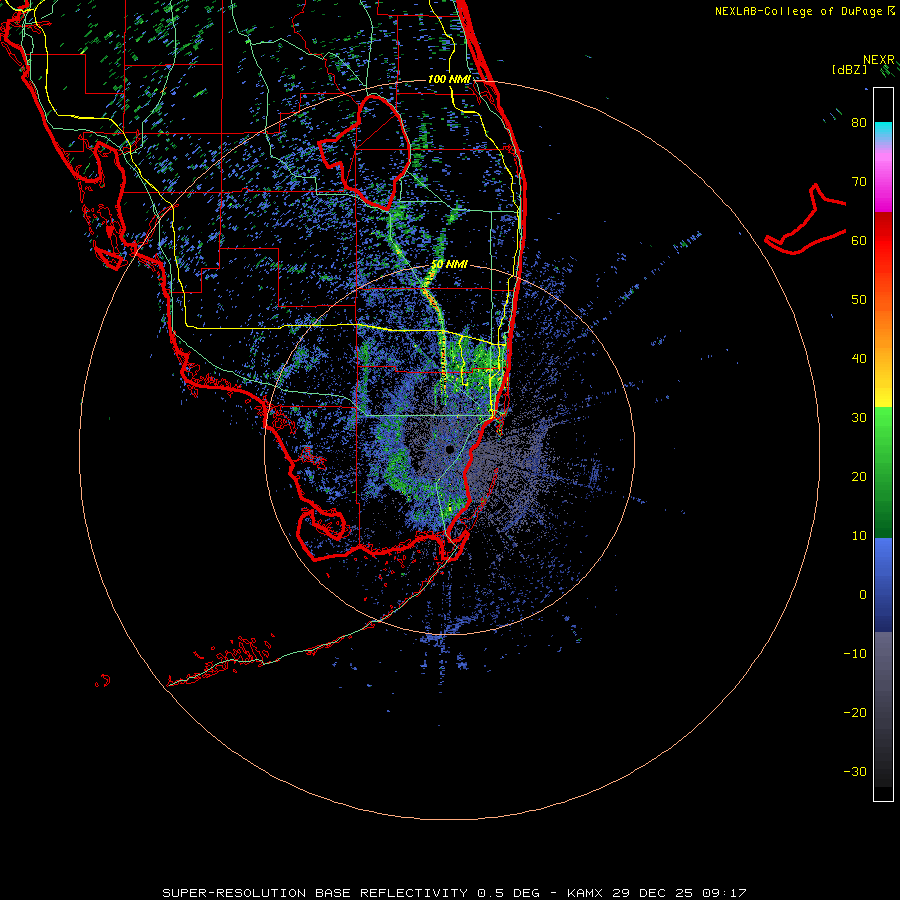Click the 20 value on color scale
The image size is (900, 900).
point(859,477)
